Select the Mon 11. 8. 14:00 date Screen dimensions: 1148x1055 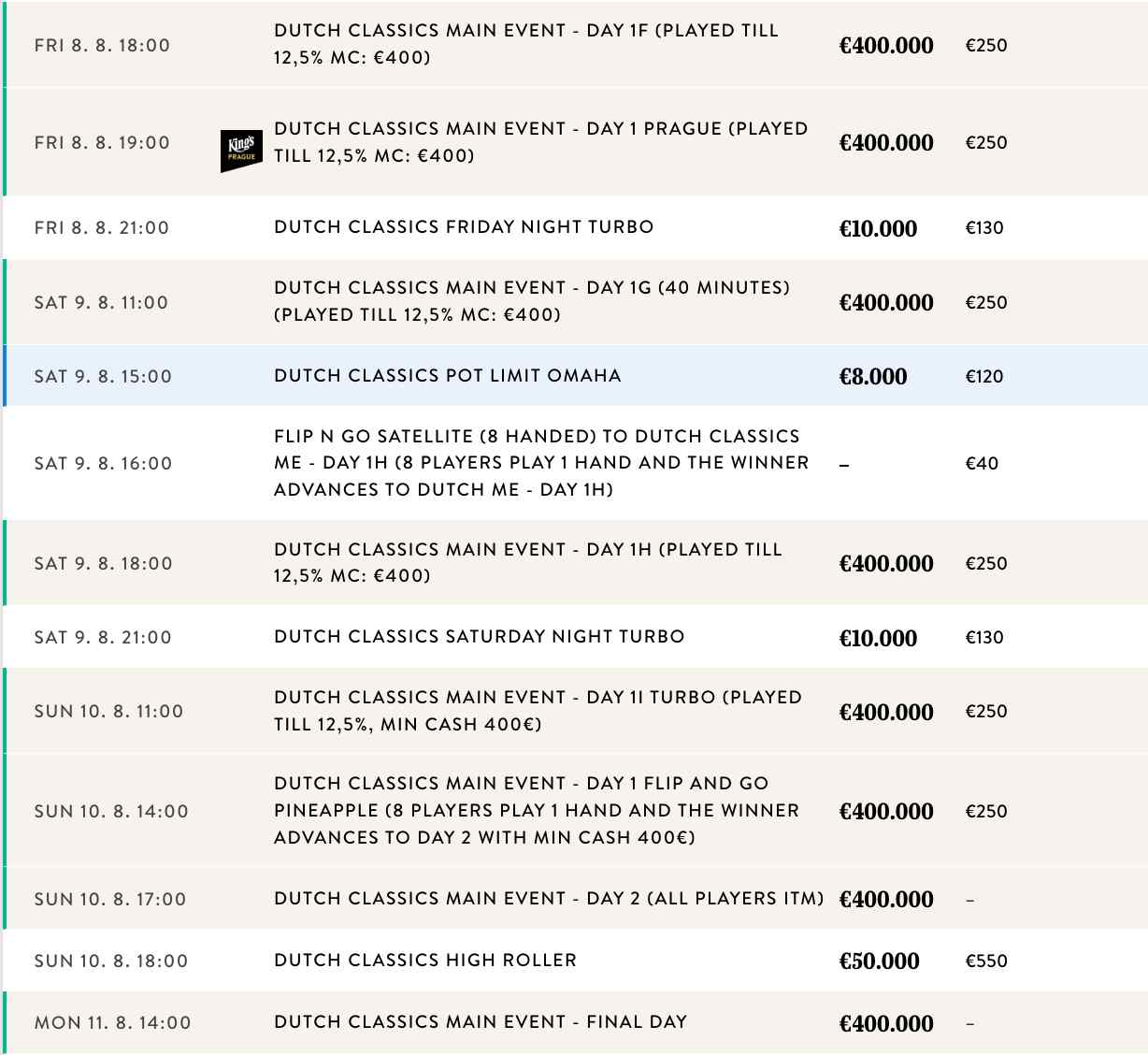112,1023
